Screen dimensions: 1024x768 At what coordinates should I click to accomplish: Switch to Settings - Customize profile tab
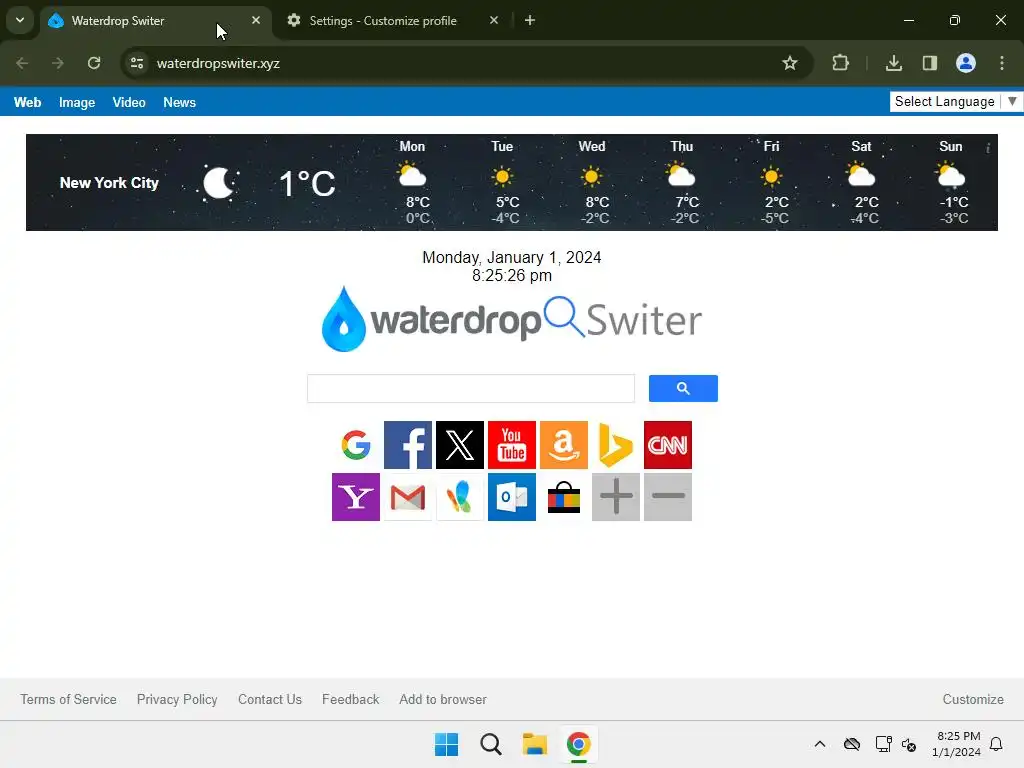pyautogui.click(x=383, y=21)
